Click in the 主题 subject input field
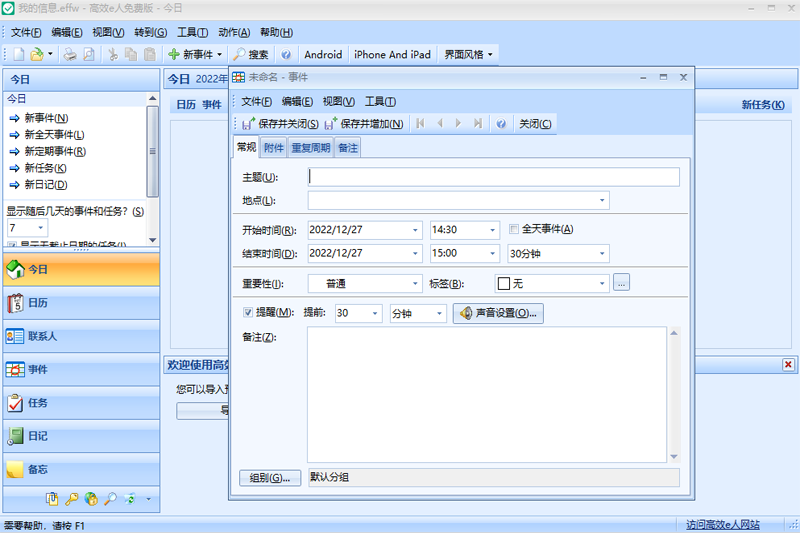The height and width of the screenshot is (533, 800). click(494, 177)
